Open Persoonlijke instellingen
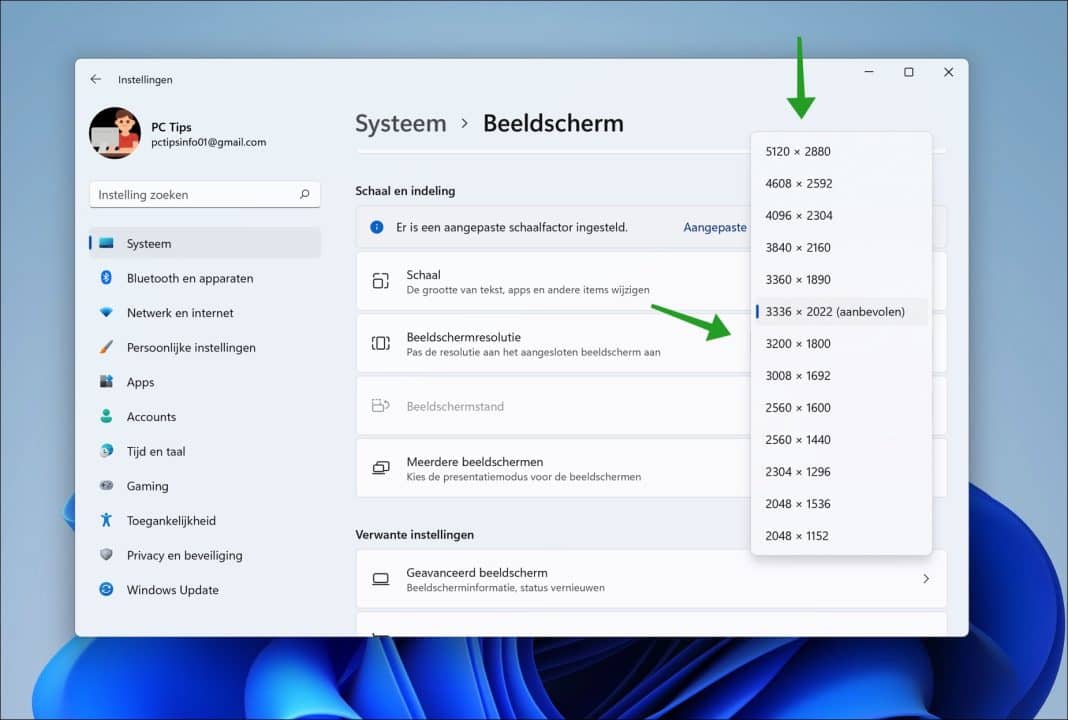The width and height of the screenshot is (1068, 720). pyautogui.click(x=205, y=347)
